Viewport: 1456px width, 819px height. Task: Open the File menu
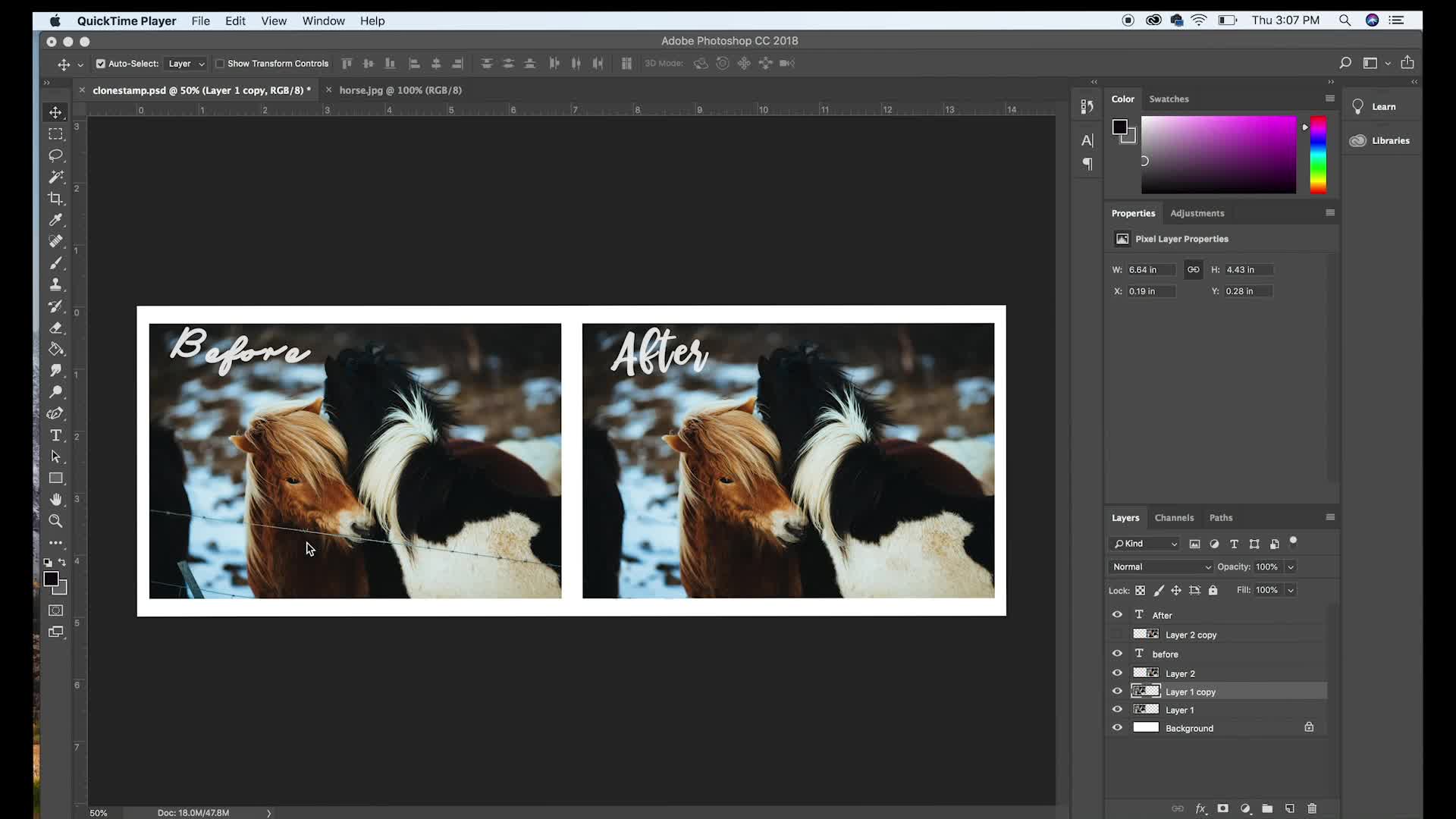tap(200, 20)
